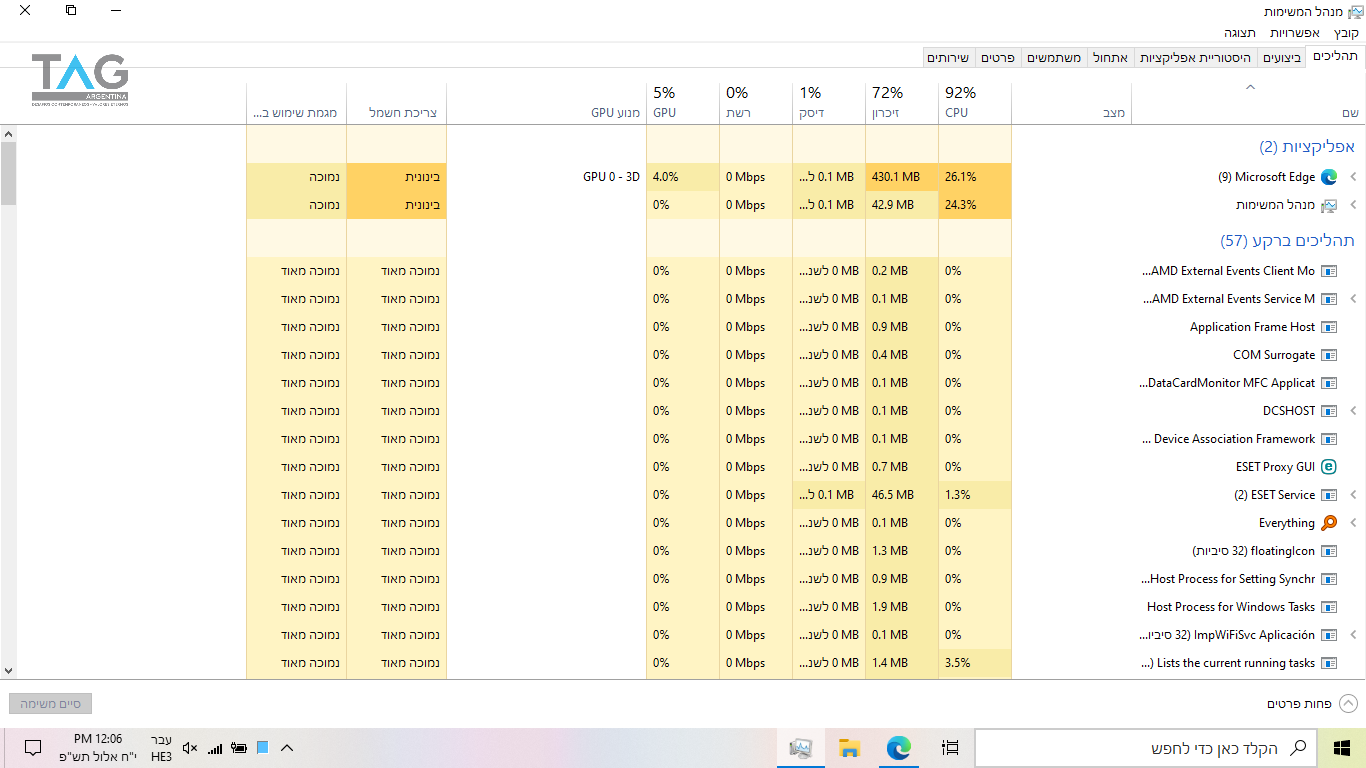Click Host Process for Windows Tasks icon
Image resolution: width=1366 pixels, height=768 pixels.
click(x=1329, y=607)
